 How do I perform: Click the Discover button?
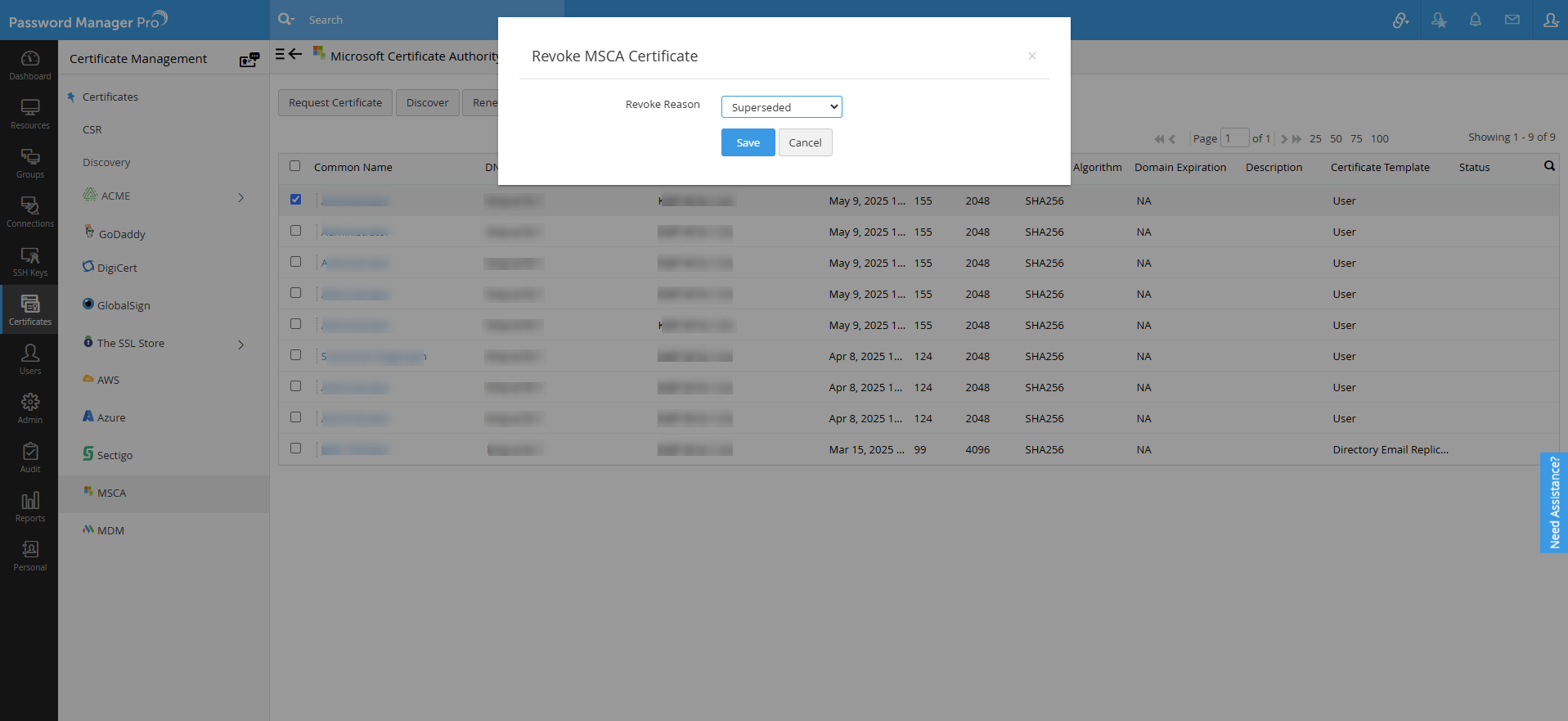pyautogui.click(x=427, y=102)
